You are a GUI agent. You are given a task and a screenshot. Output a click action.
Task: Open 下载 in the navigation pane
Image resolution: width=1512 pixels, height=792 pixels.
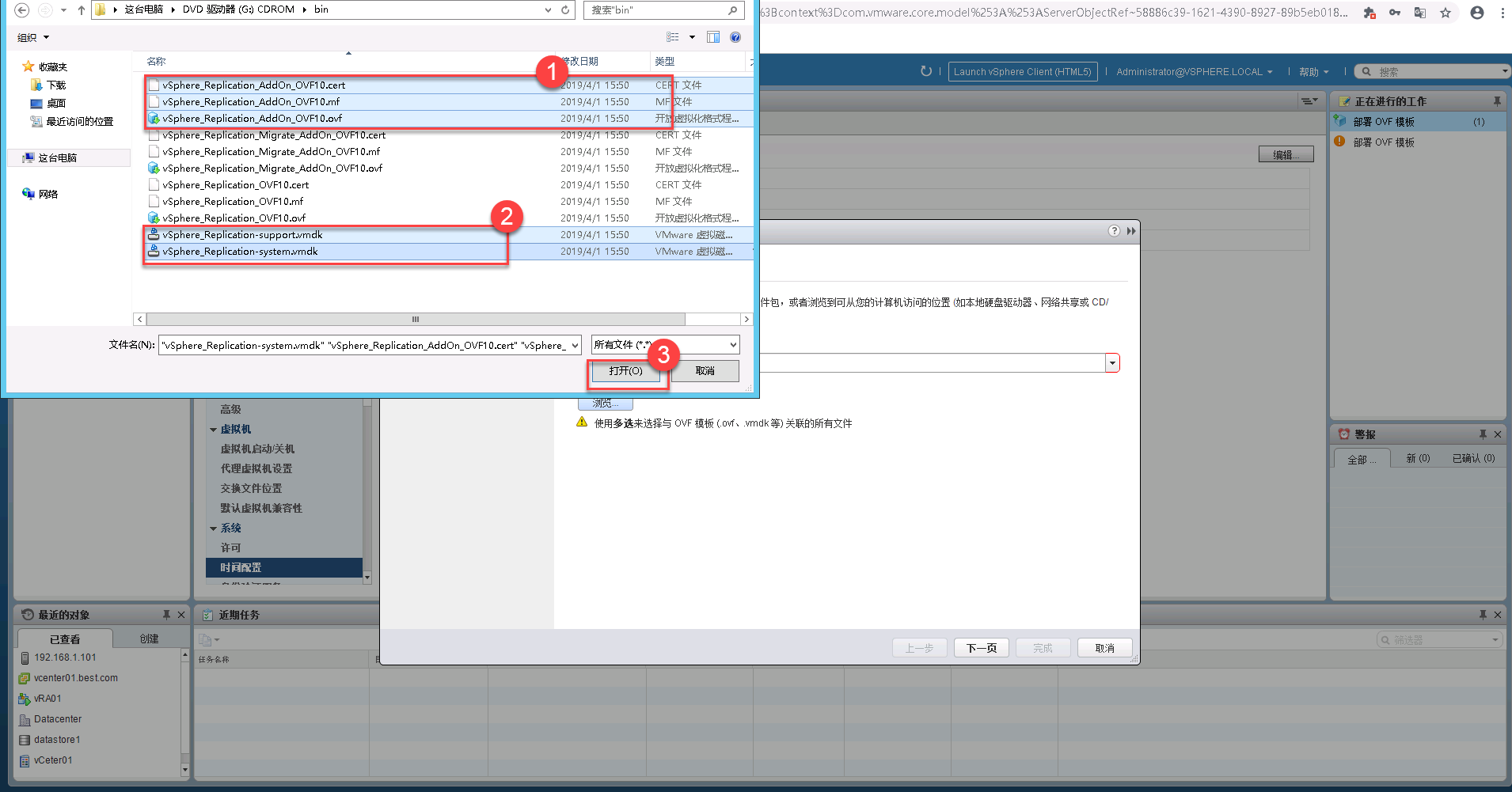55,85
